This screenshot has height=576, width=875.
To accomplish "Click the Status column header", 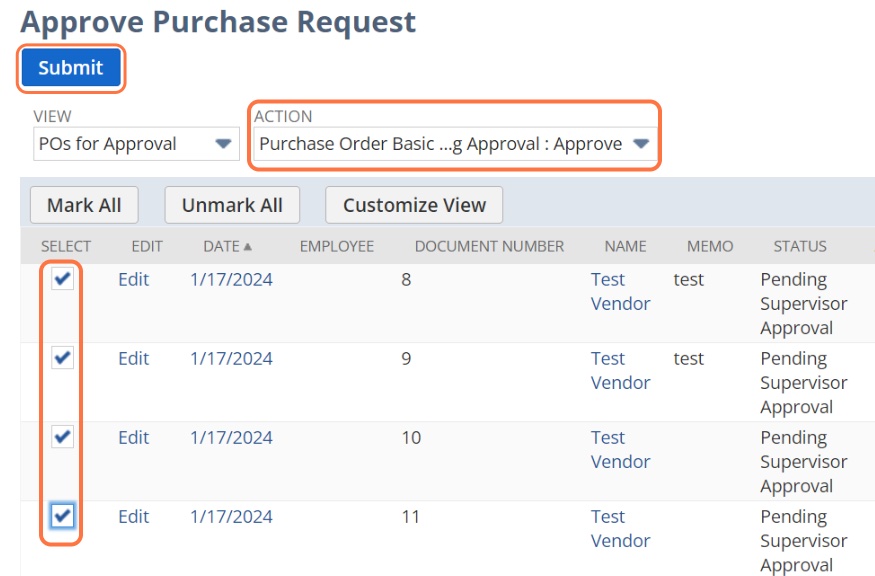I will (x=799, y=246).
